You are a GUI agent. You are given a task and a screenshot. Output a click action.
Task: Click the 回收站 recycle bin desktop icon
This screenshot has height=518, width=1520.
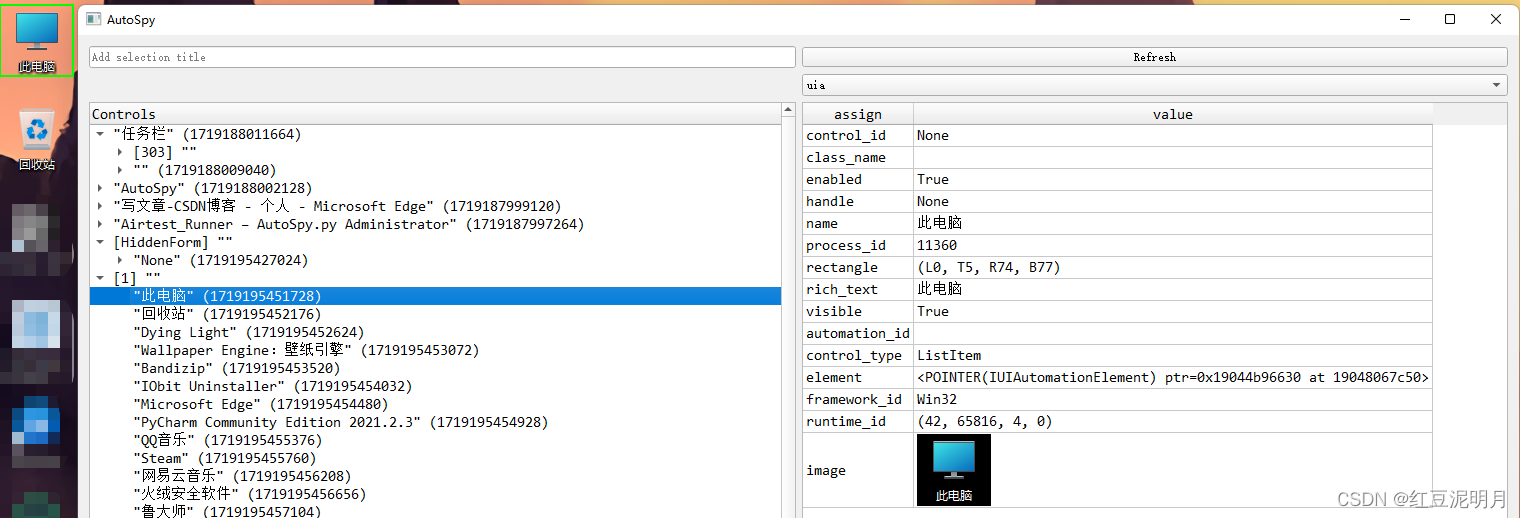(x=37, y=140)
